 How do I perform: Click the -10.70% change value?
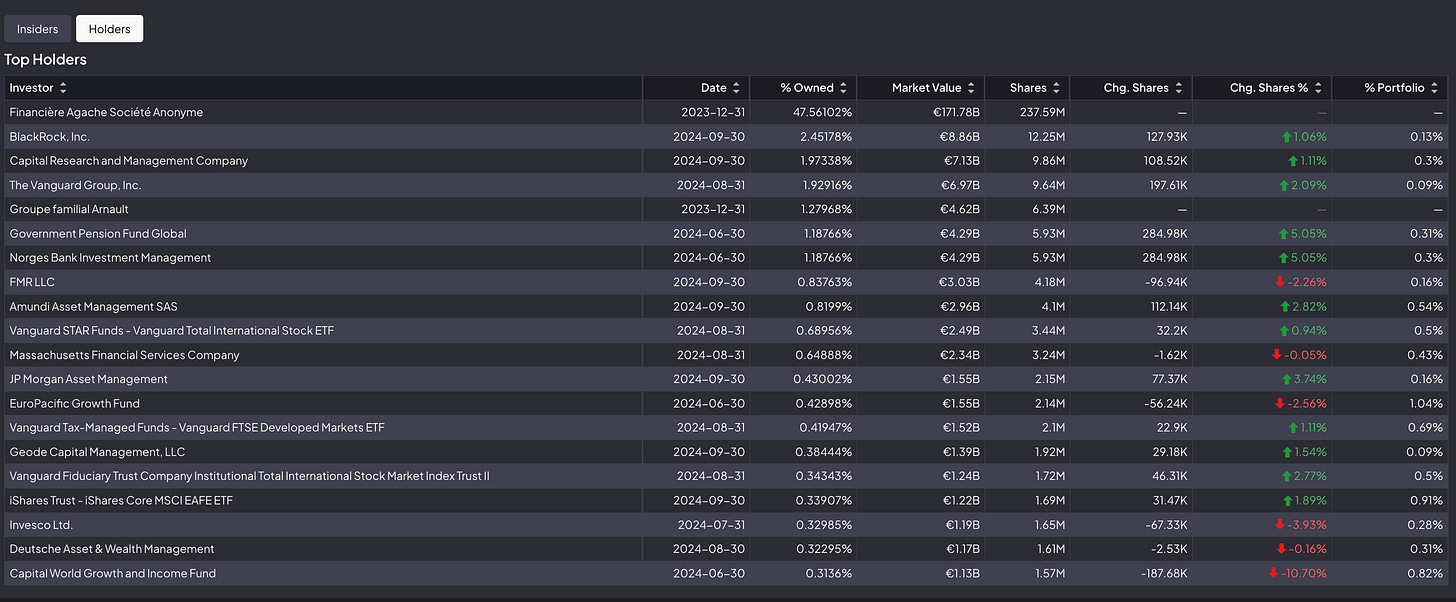[1304, 573]
